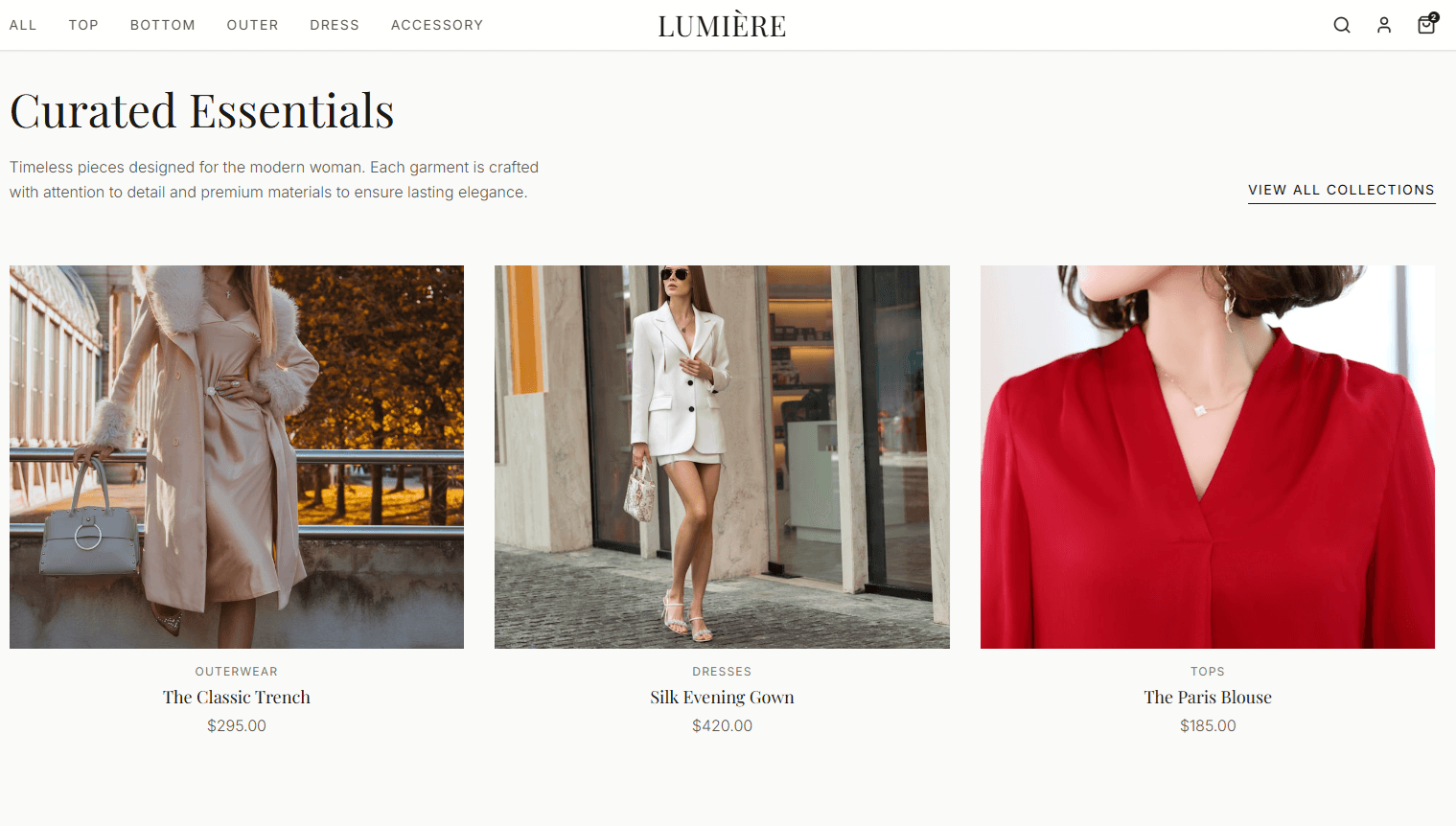This screenshot has width=1456, height=826.
Task: Open the shopping bag cart icon
Action: pos(1427,24)
